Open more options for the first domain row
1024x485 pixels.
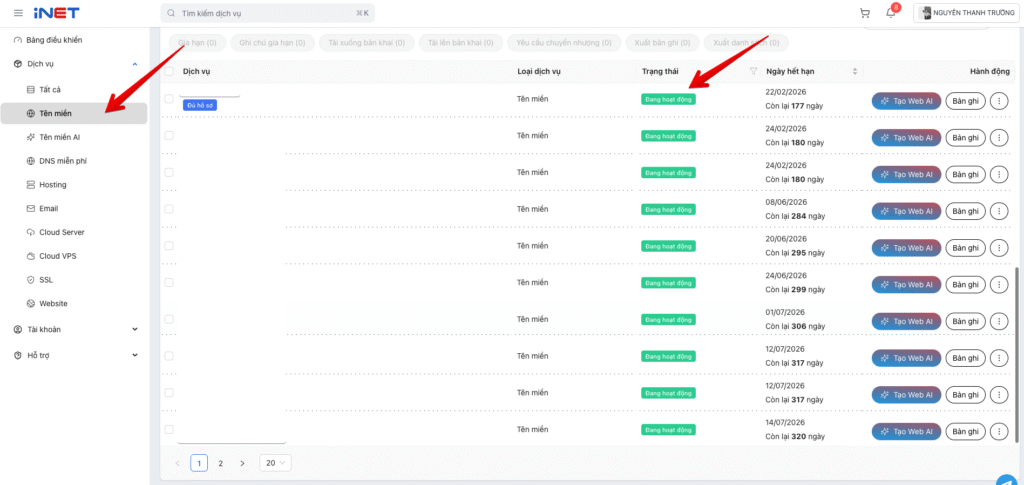pyautogui.click(x=999, y=100)
